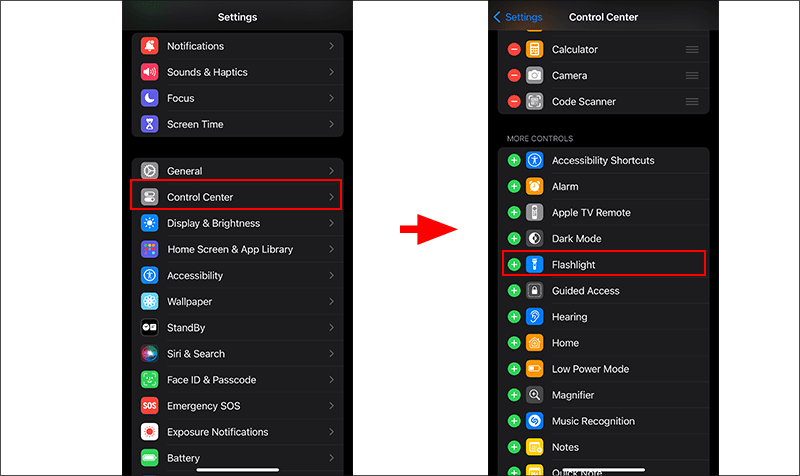Tap the Control Center switches icon
The image size is (800, 476).
coord(149,197)
